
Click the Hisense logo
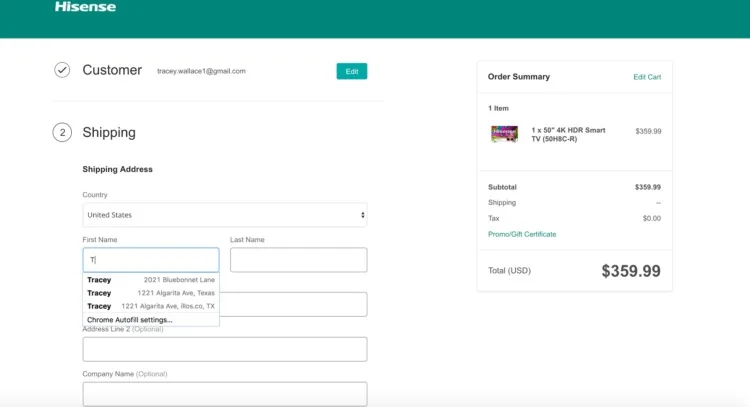pos(85,7)
